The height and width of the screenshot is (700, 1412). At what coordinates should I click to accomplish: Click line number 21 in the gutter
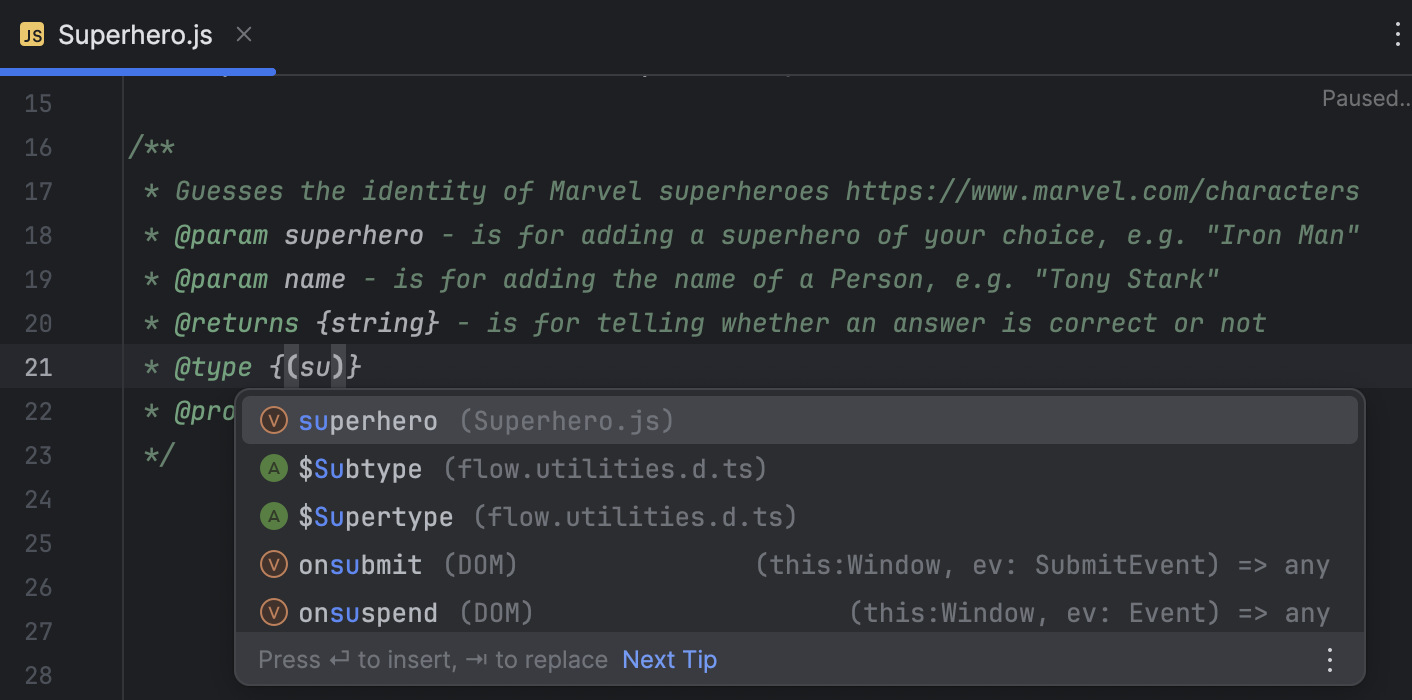tap(38, 366)
